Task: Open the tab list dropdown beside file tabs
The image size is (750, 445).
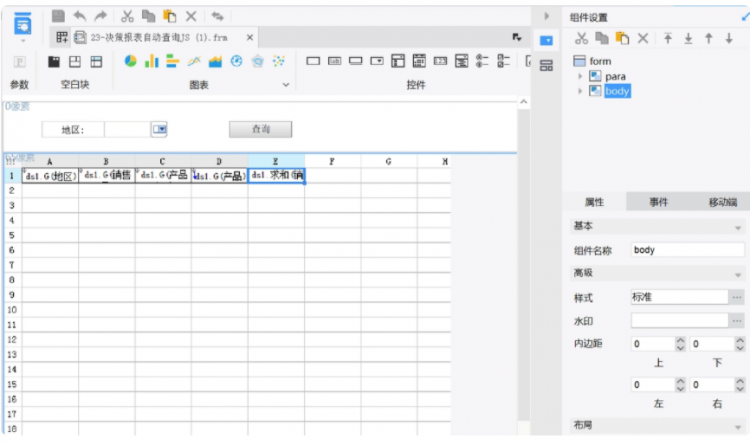Action: pos(517,37)
